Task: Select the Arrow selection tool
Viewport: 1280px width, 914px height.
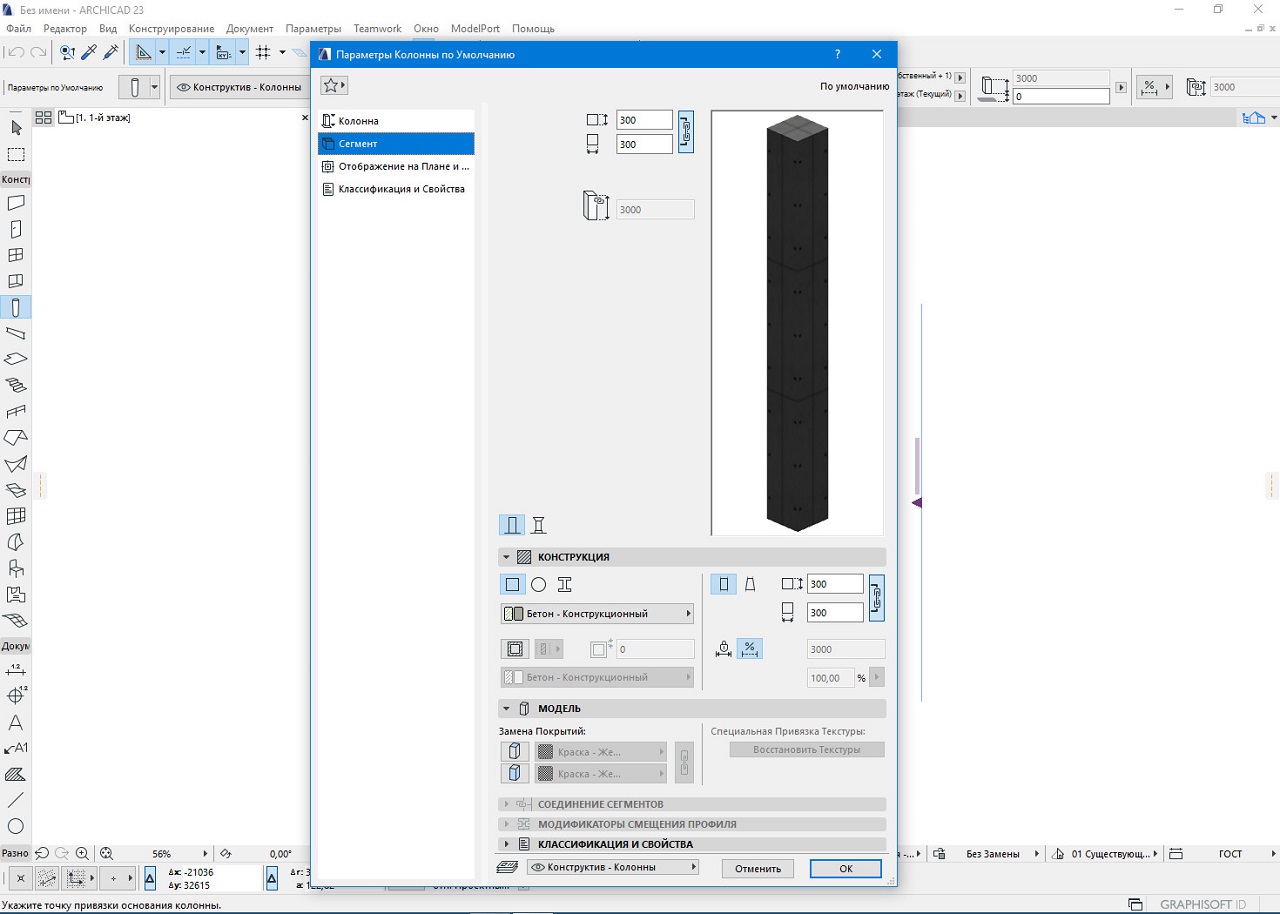Action: 16,128
